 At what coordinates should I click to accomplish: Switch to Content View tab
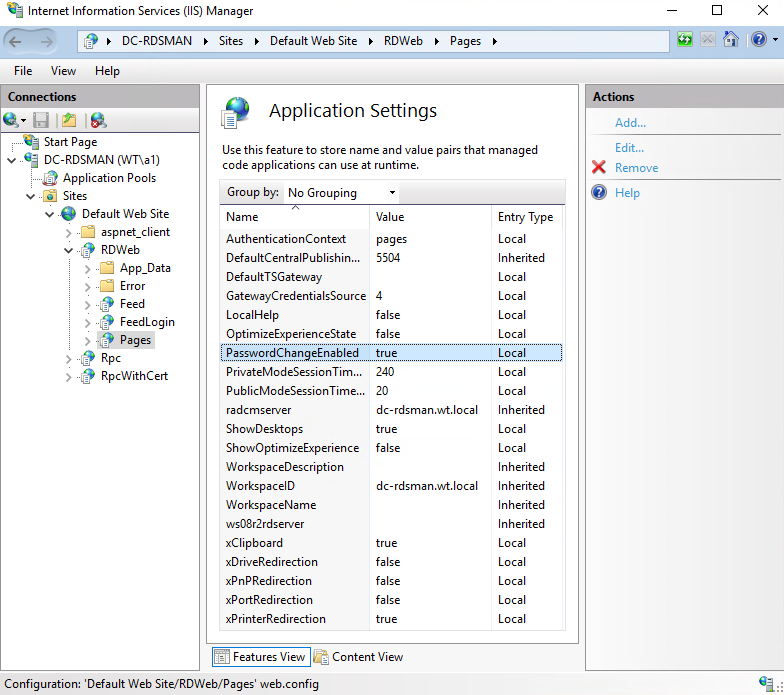click(358, 657)
